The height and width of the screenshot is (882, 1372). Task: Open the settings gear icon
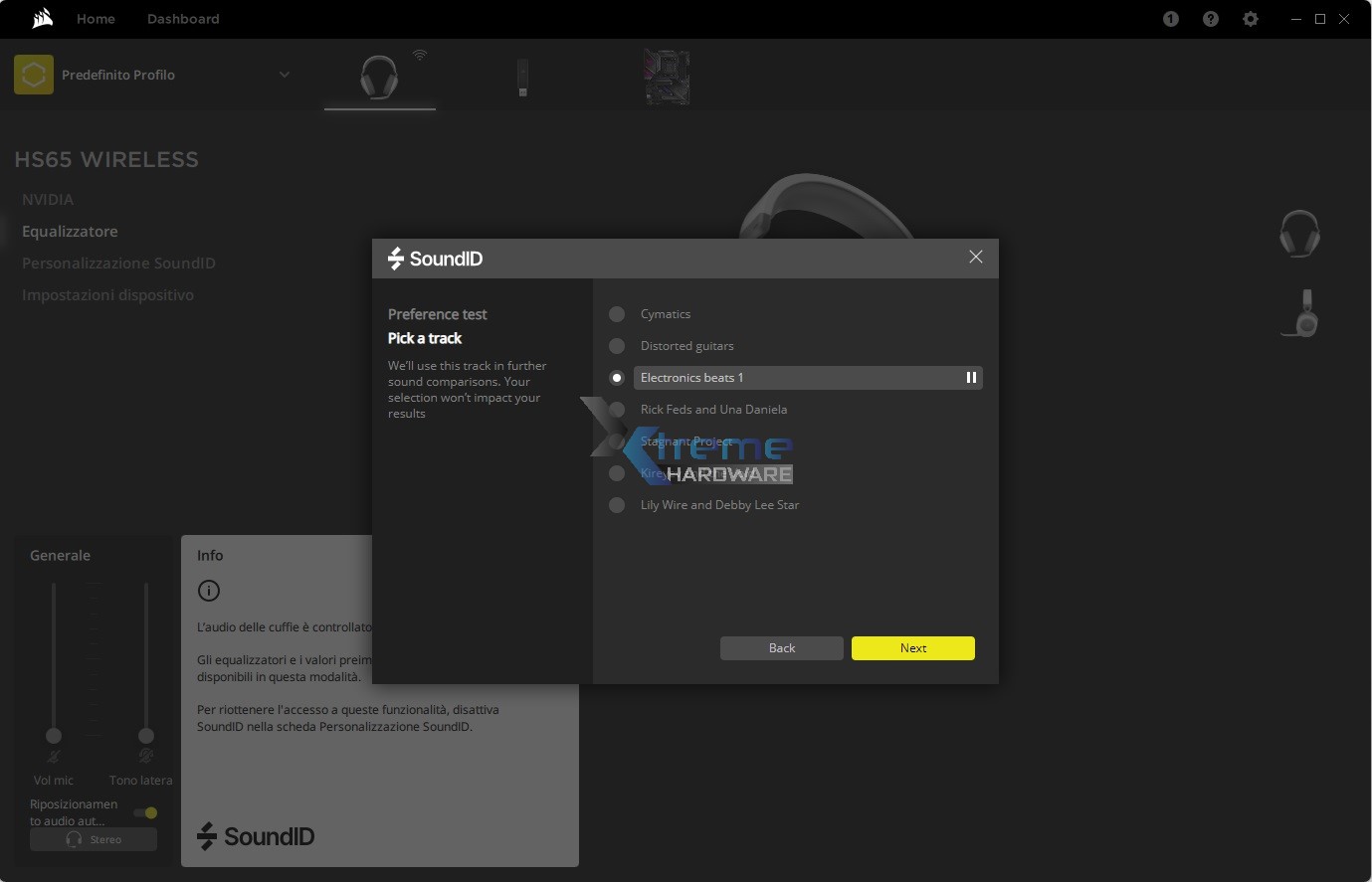(1251, 19)
